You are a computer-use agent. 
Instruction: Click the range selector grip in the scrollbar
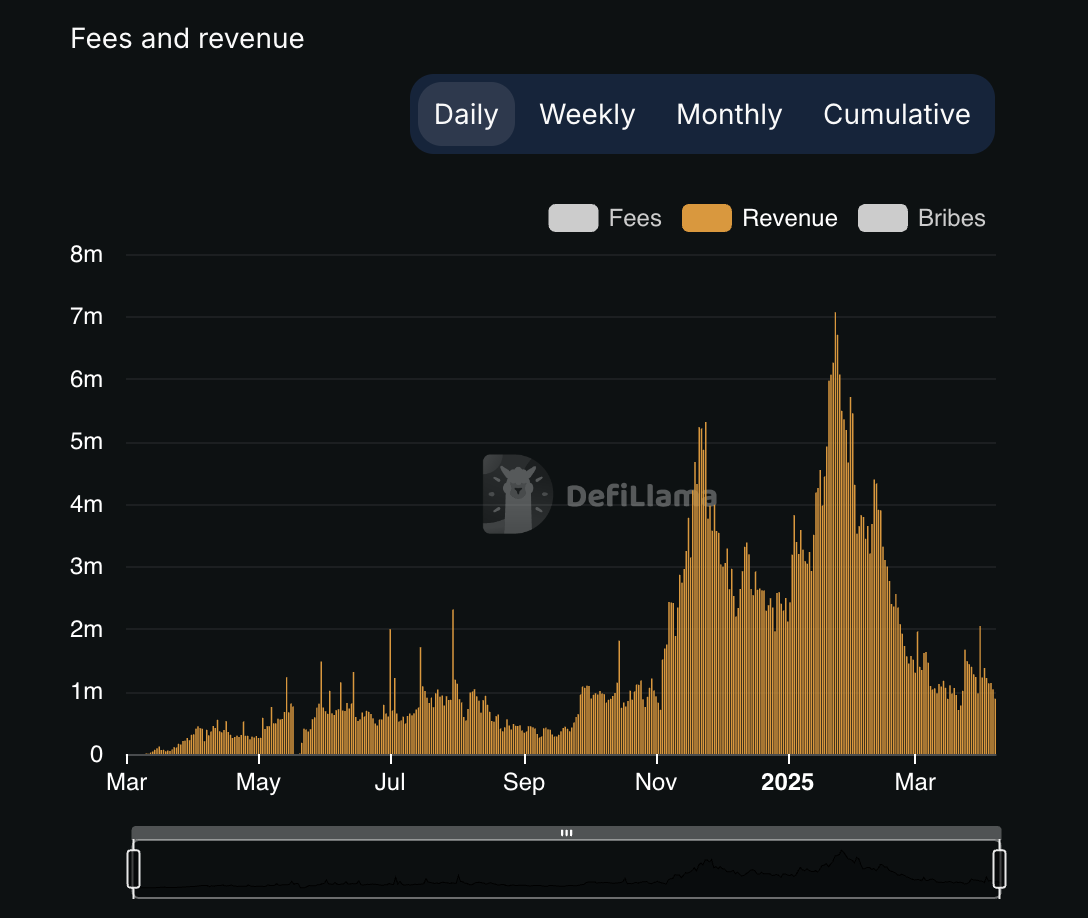click(567, 831)
